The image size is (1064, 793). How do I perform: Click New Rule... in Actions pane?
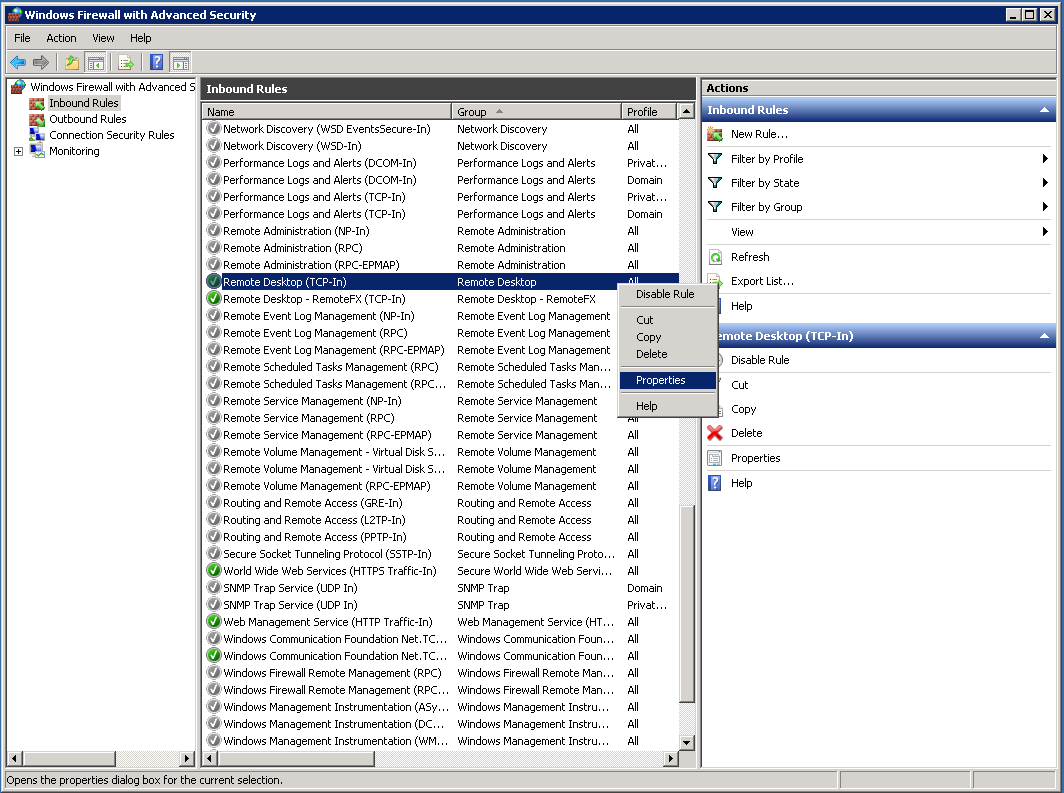click(759, 134)
